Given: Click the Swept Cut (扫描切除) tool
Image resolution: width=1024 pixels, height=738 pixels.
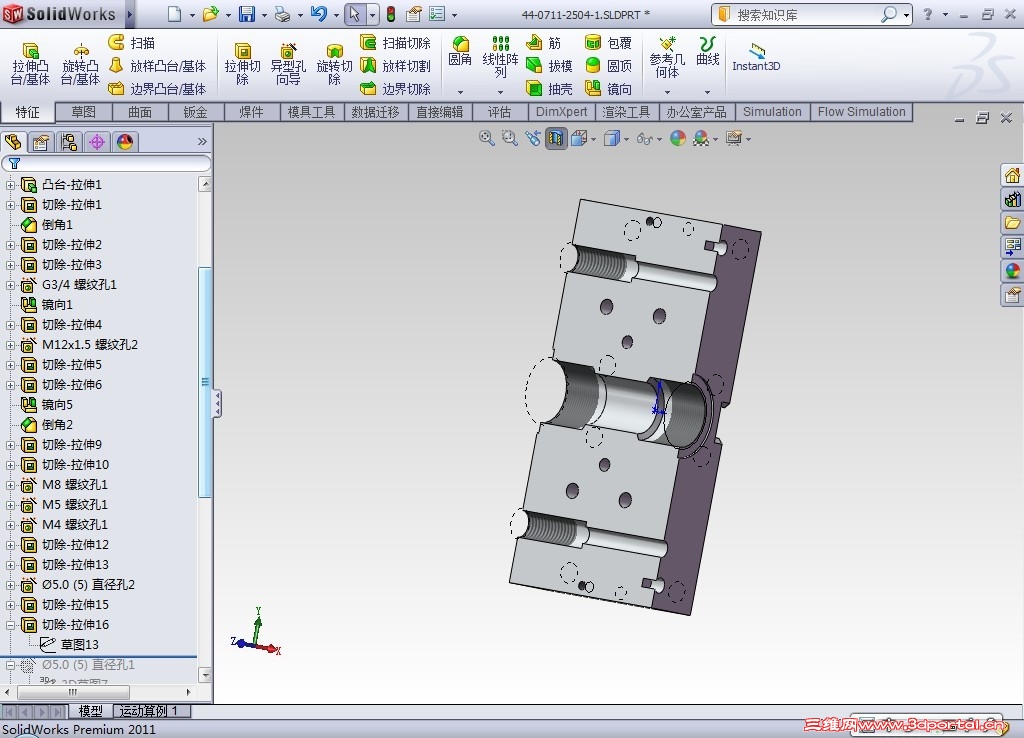Looking at the screenshot, I should point(396,43).
